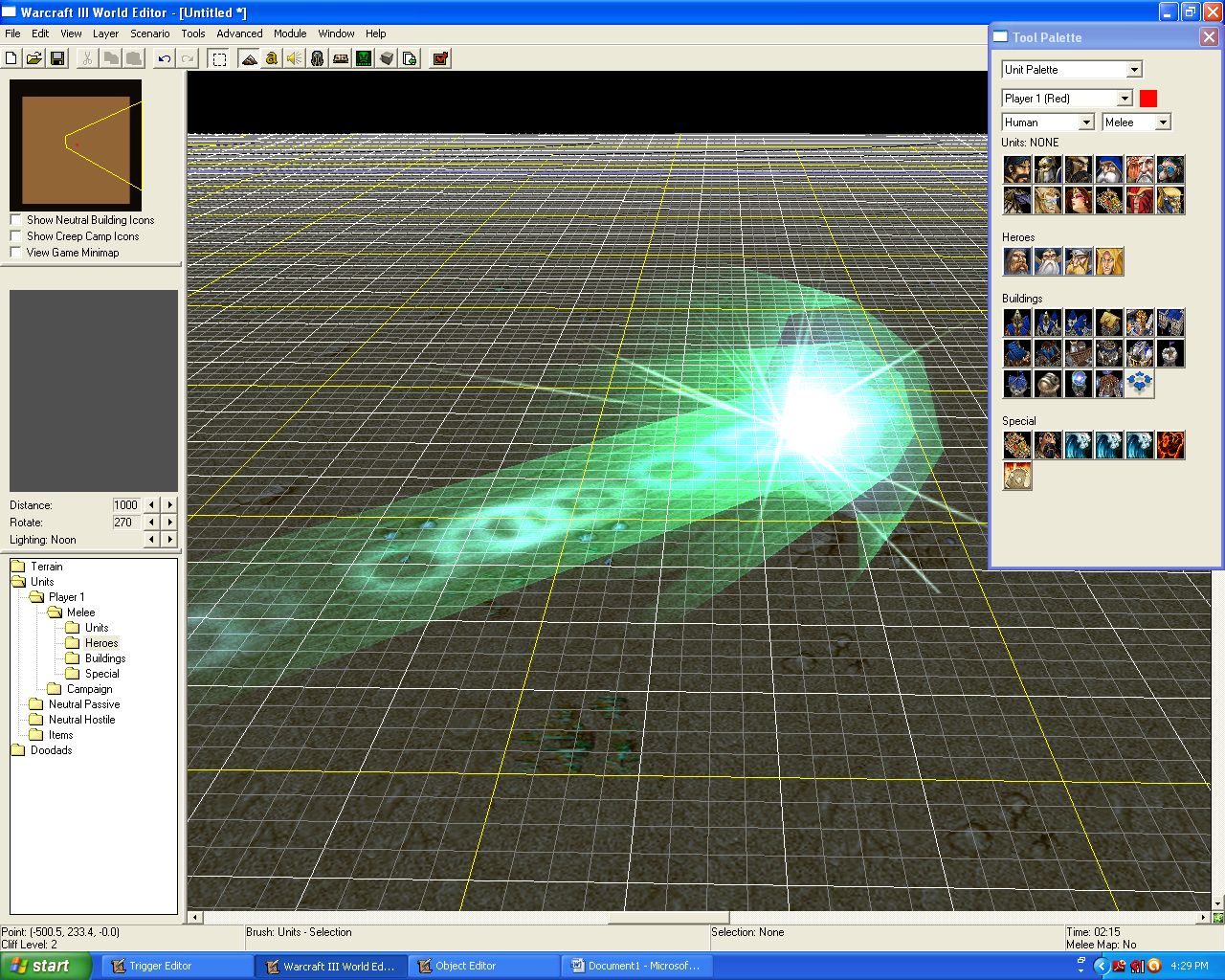This screenshot has width=1225, height=980.
Task: Open the Terrain Editor mountain icon
Action: 249,58
